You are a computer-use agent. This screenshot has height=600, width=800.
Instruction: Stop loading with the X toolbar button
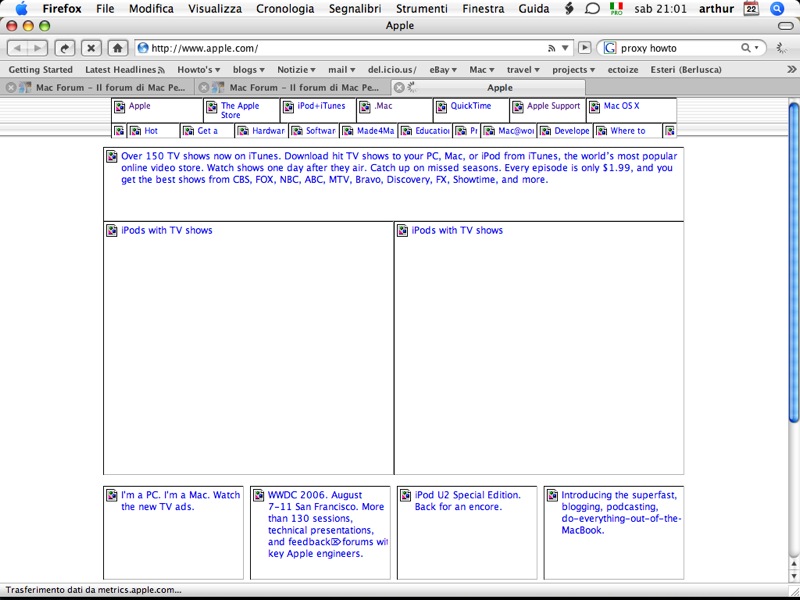[x=91, y=48]
